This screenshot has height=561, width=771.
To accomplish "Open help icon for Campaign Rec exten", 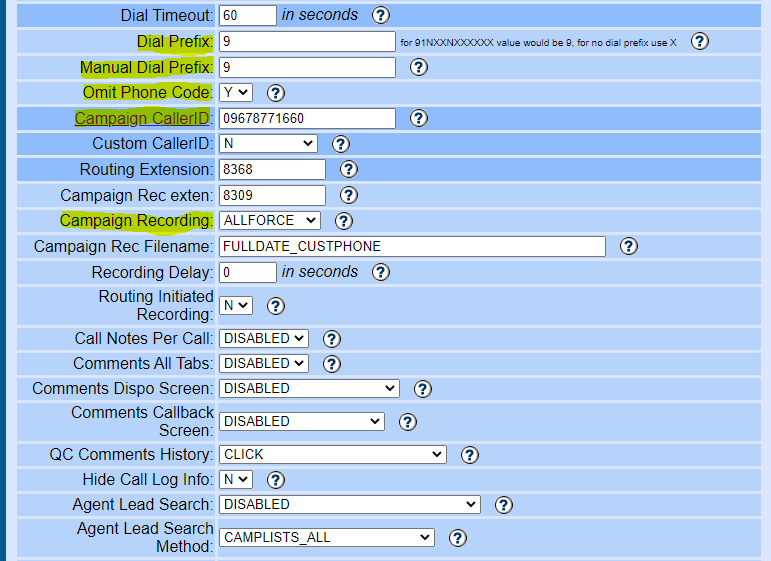I will coord(349,195).
